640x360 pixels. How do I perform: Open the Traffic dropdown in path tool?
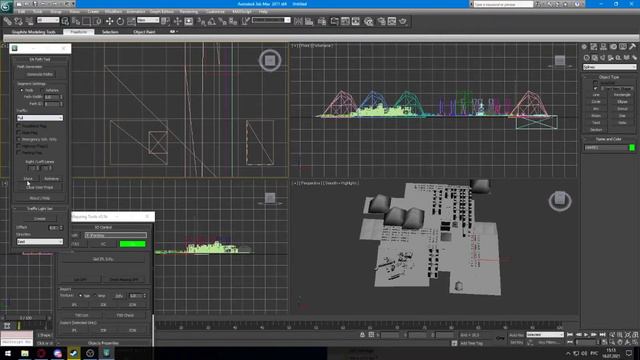(x=40, y=118)
